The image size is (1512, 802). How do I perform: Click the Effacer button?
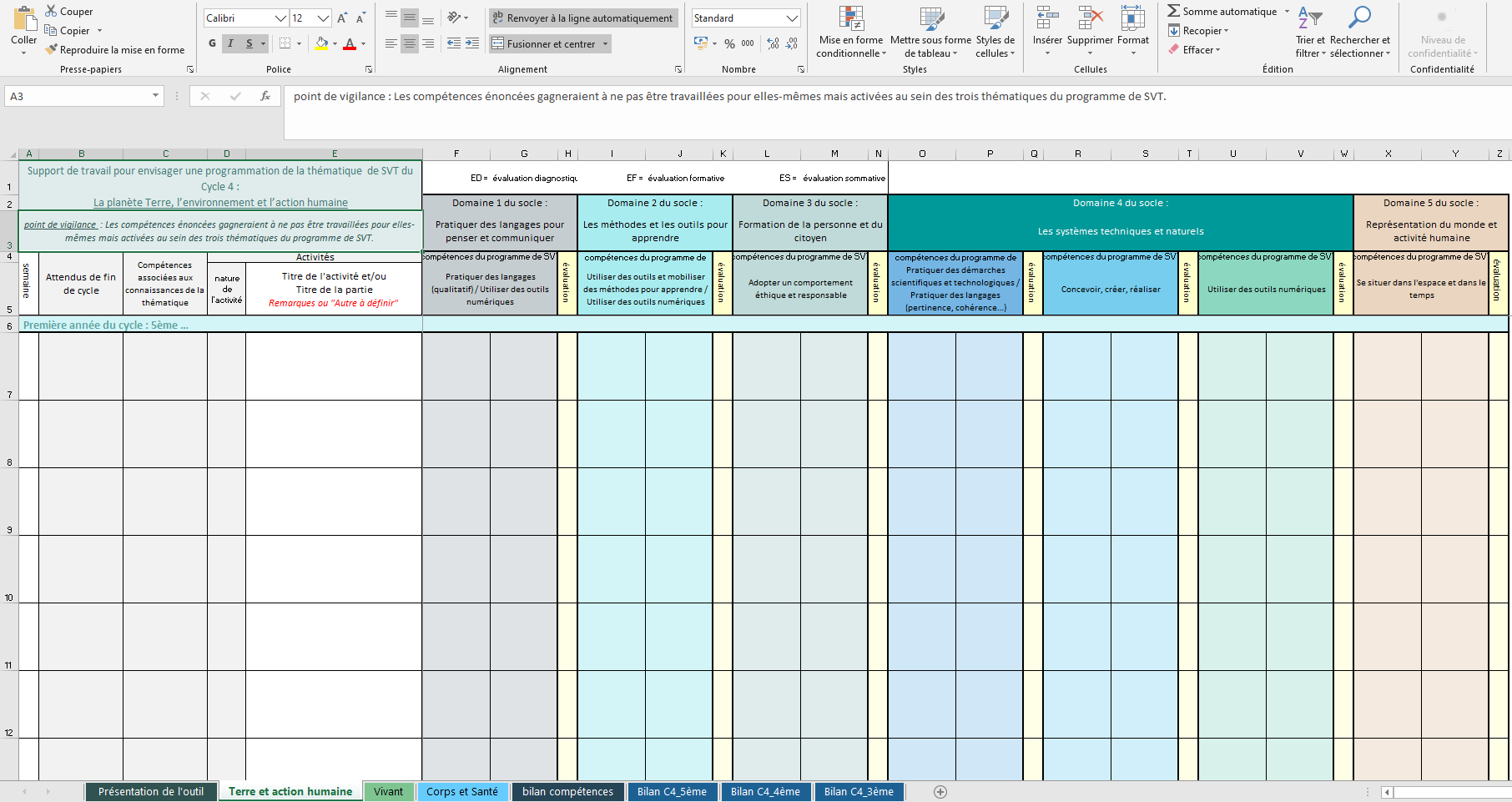tap(1195, 50)
